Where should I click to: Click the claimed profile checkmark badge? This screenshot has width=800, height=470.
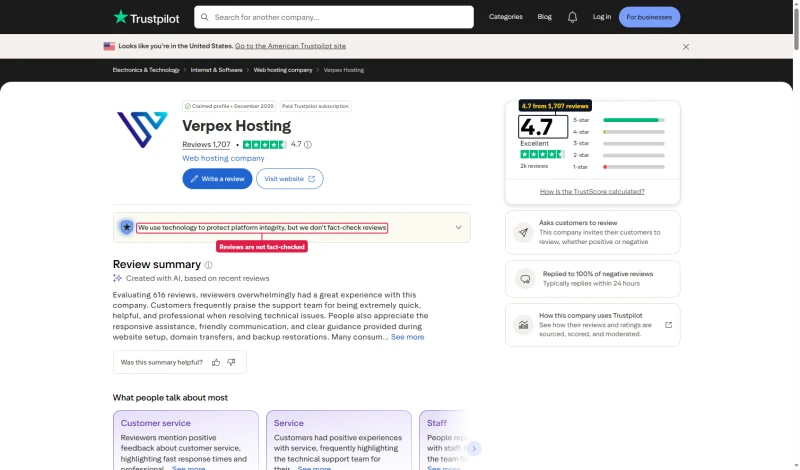[187, 106]
